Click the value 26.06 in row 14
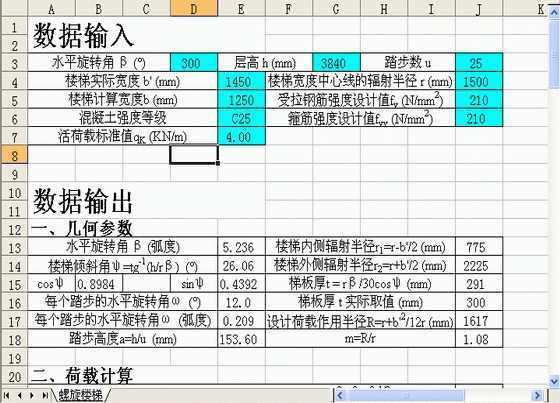 [x=241, y=265]
